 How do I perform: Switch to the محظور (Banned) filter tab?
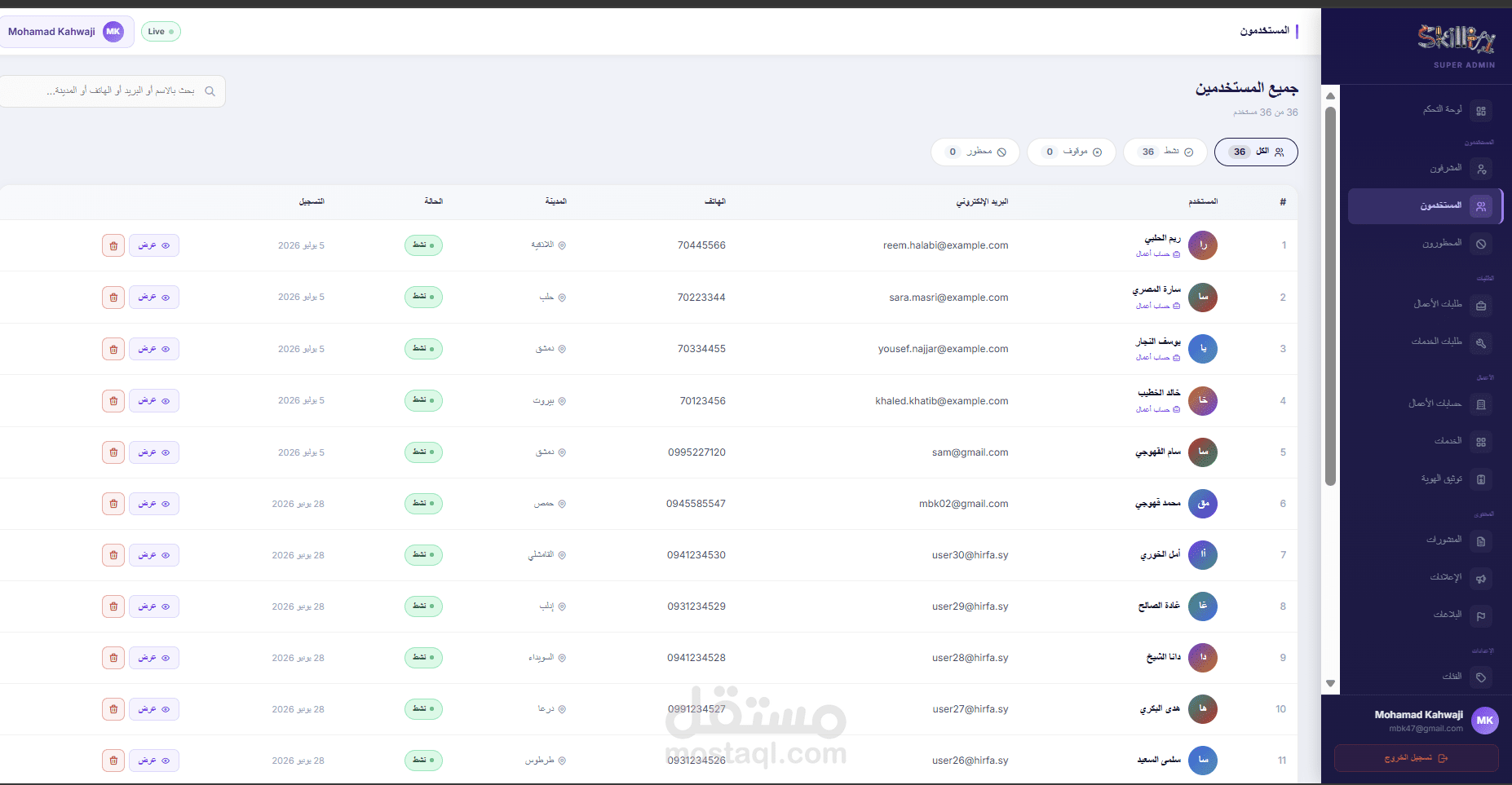(975, 152)
